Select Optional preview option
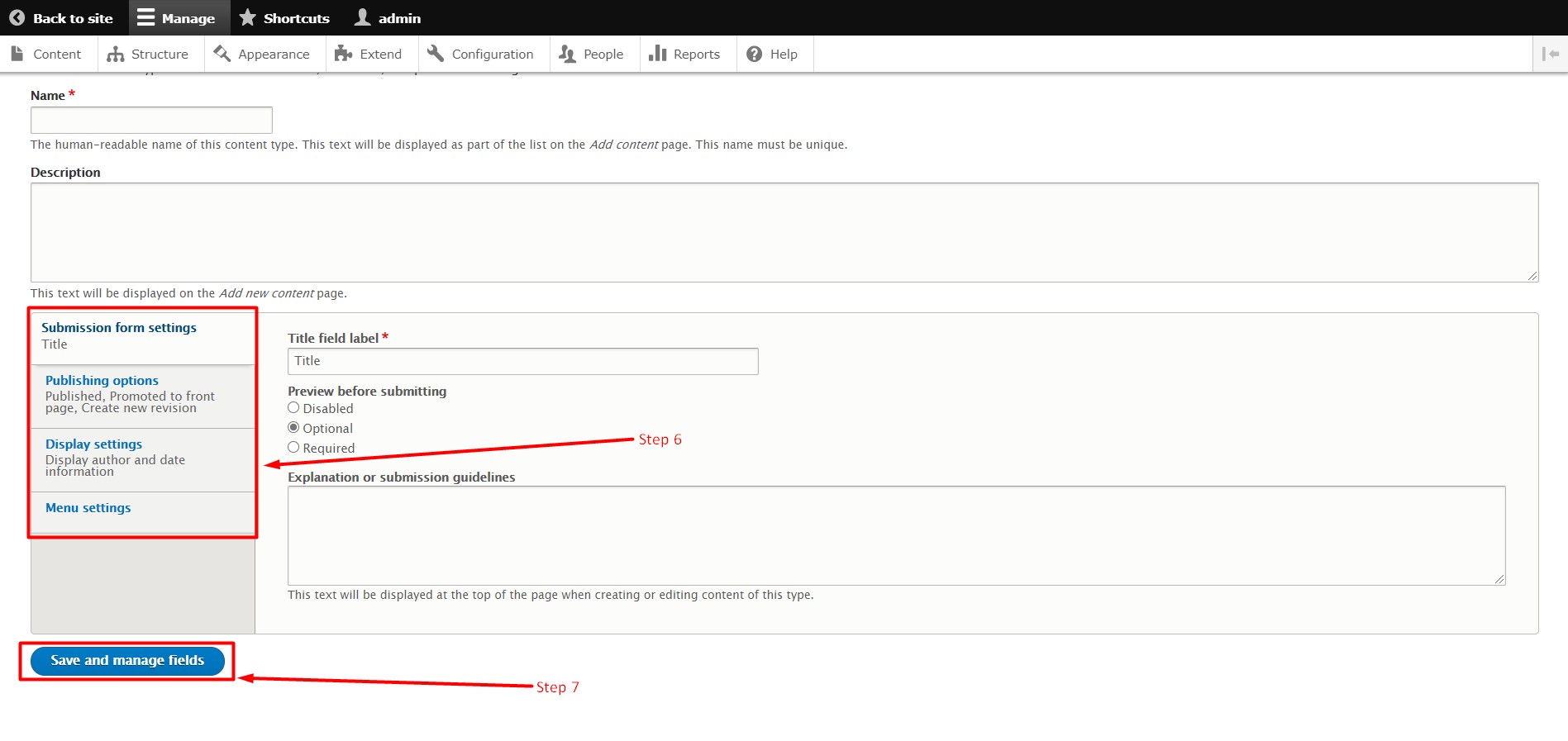This screenshot has height=741, width=1568. click(x=293, y=428)
